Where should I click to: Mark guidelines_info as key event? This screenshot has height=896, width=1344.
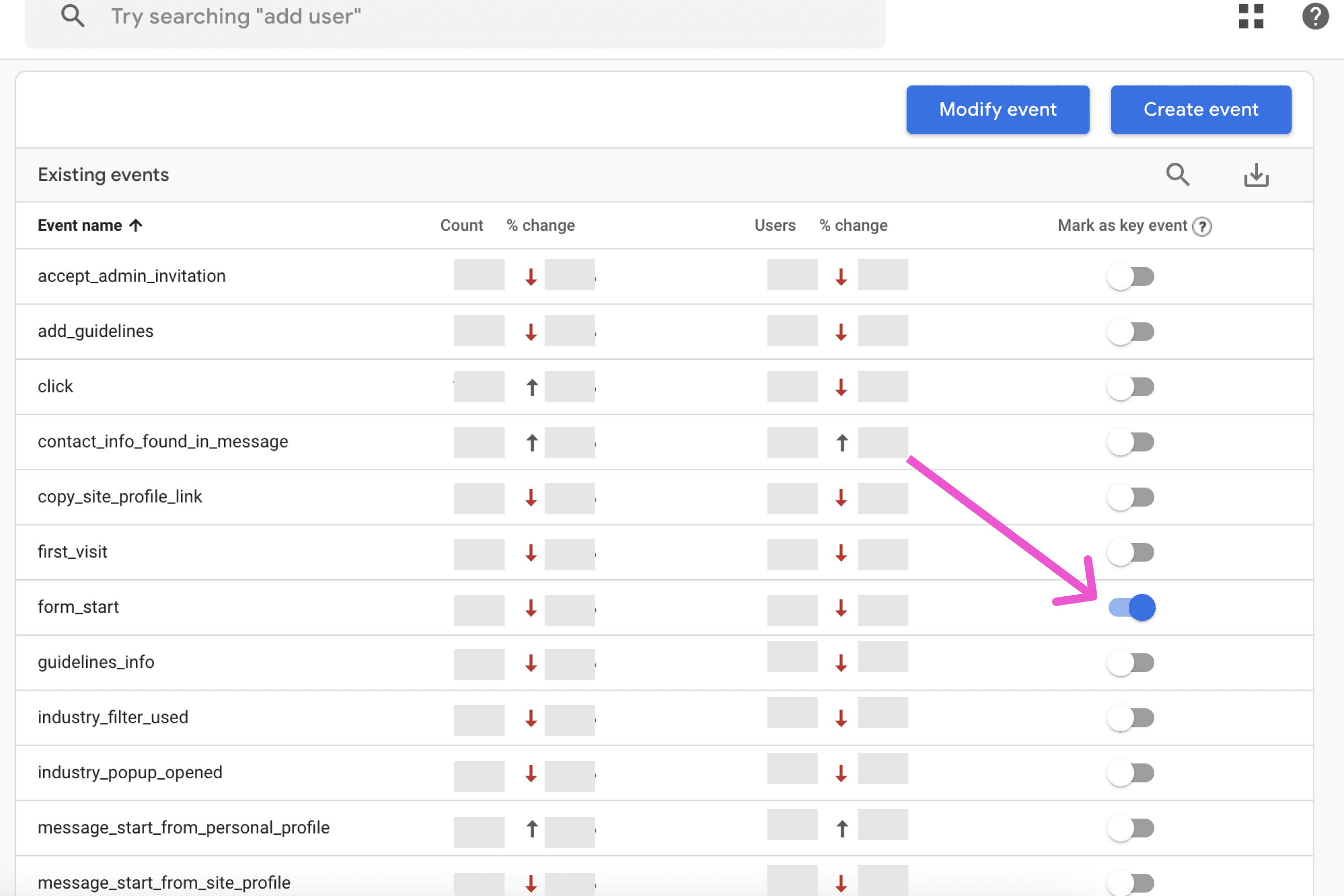[x=1130, y=662]
